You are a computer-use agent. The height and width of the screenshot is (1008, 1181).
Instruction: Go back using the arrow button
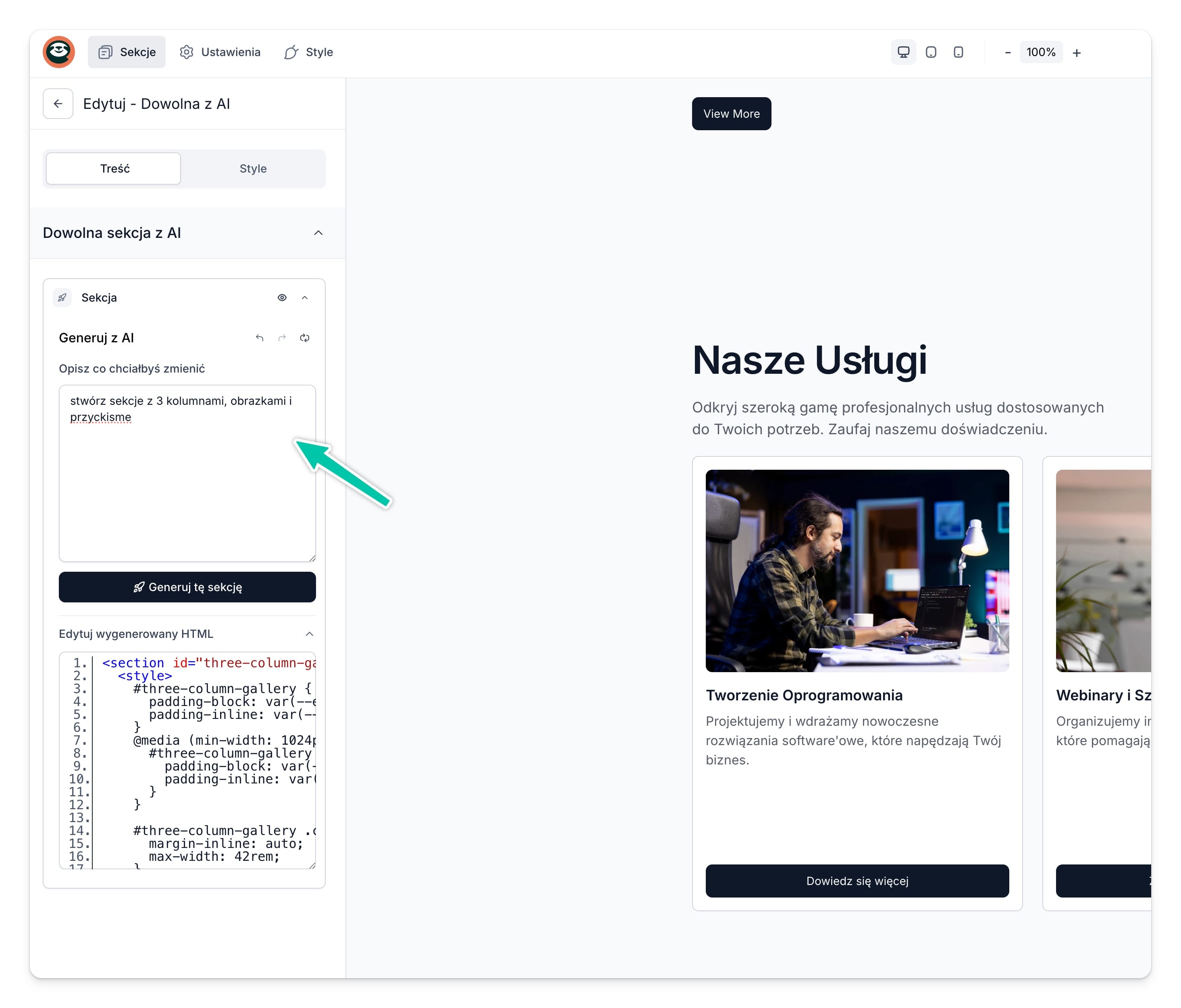pyautogui.click(x=58, y=104)
